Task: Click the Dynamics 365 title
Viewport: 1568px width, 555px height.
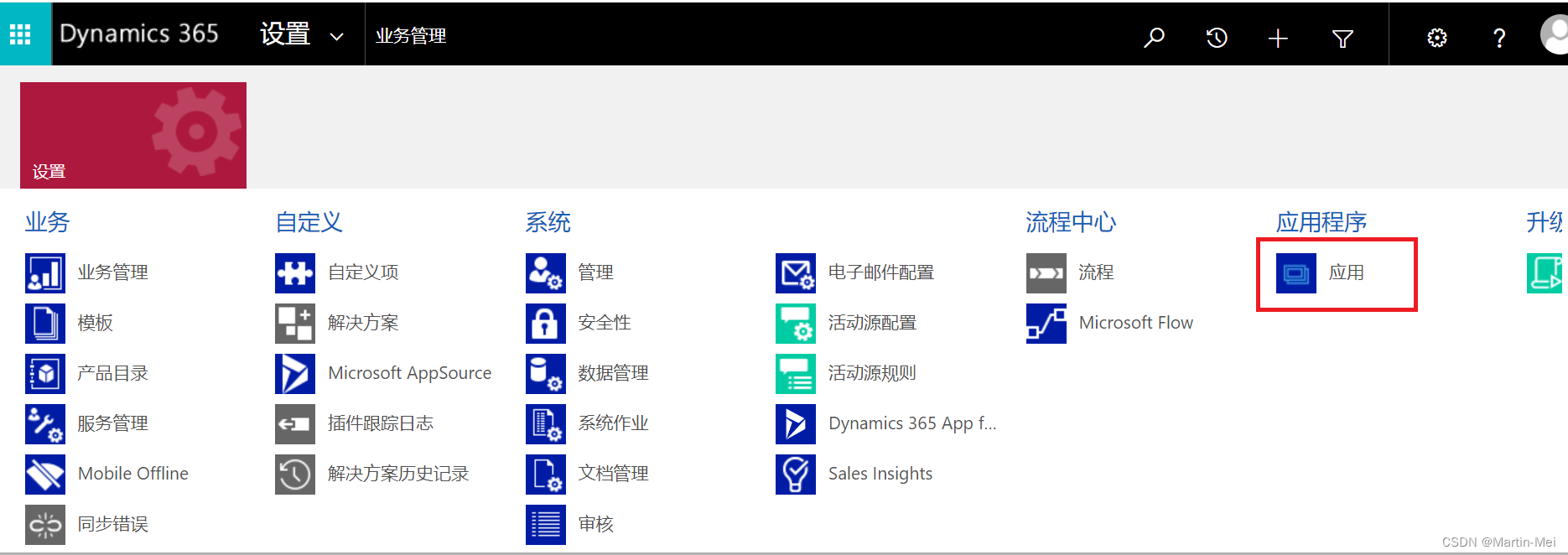Action: pos(139,34)
